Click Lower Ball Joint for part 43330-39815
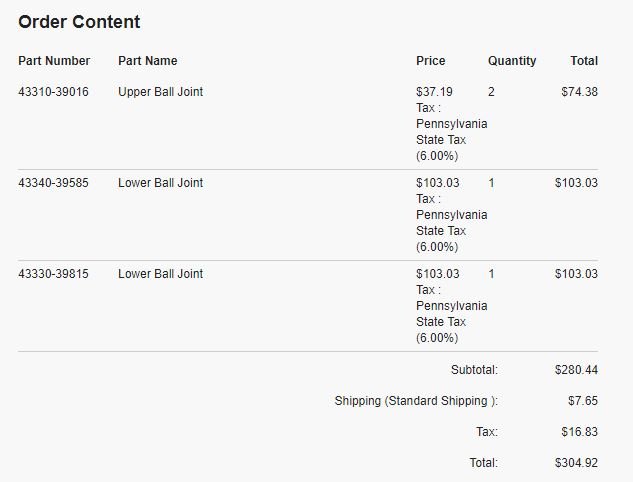The image size is (633, 482). coord(161,274)
